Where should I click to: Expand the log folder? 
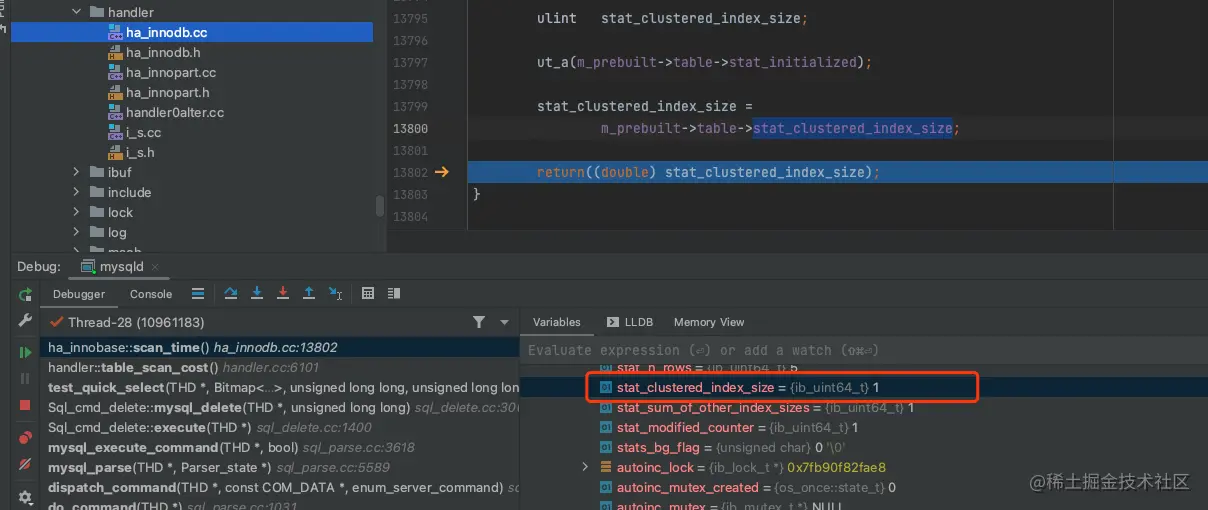coord(76,232)
